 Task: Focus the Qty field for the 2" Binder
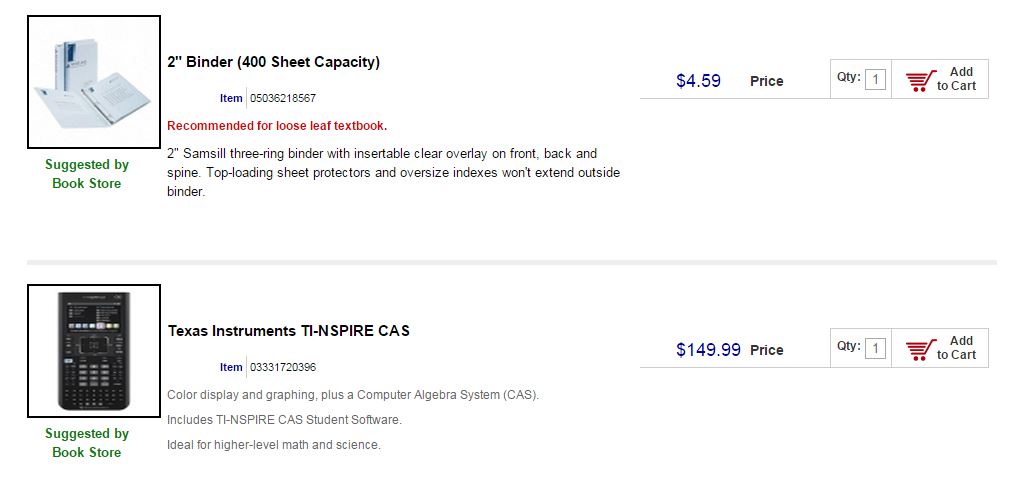point(875,79)
